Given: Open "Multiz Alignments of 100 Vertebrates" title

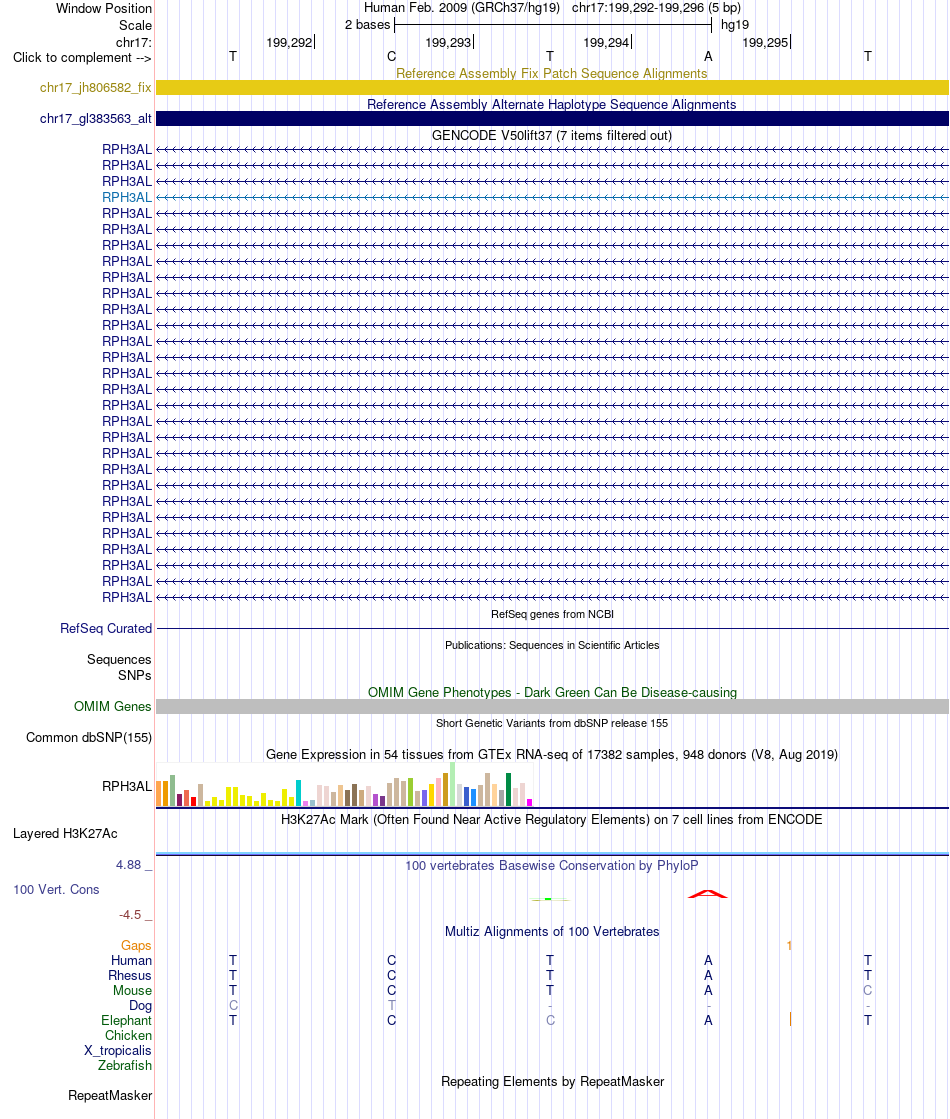Looking at the screenshot, I should 552,932.
